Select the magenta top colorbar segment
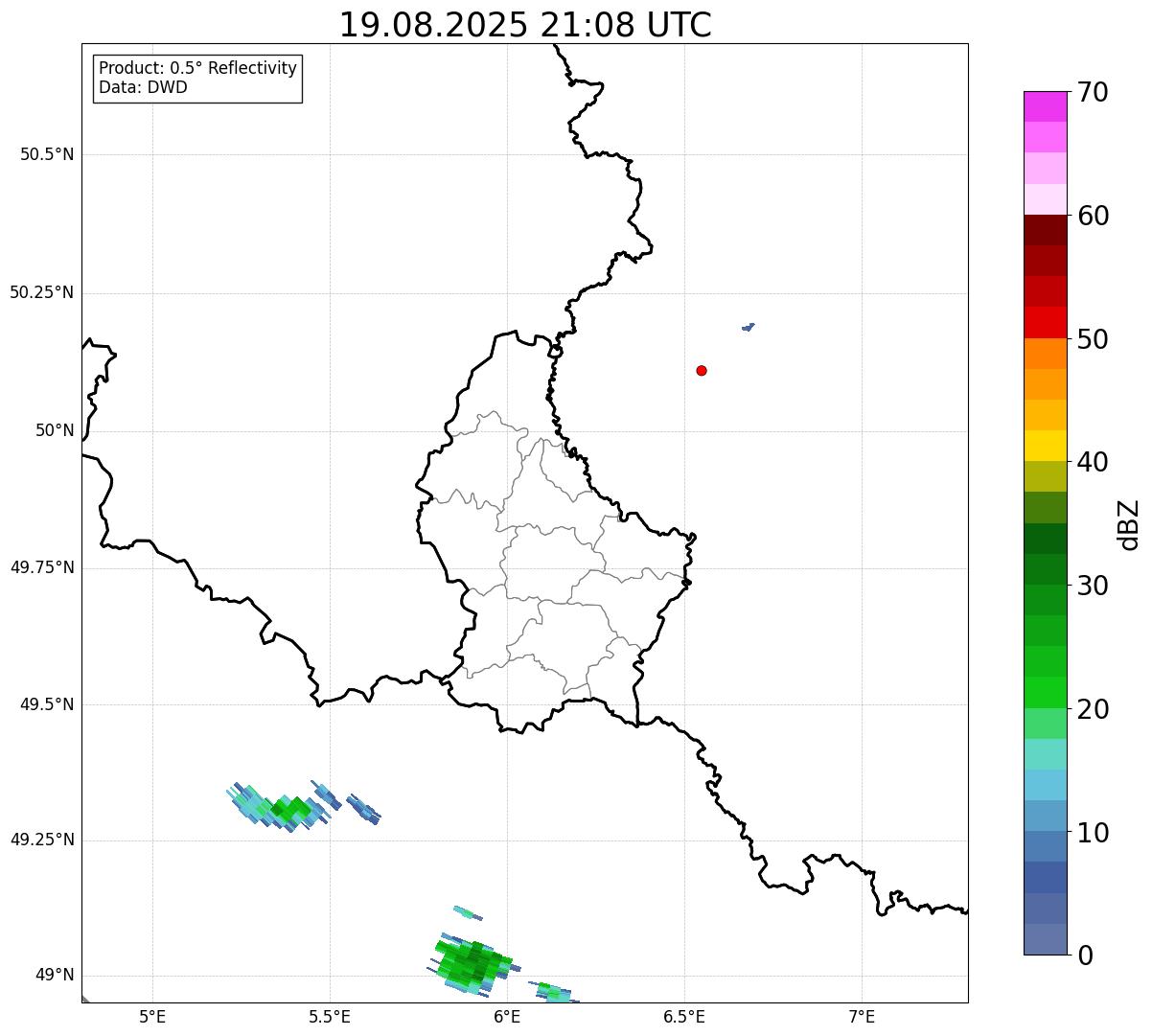The image size is (1152, 1036). pos(1046,106)
